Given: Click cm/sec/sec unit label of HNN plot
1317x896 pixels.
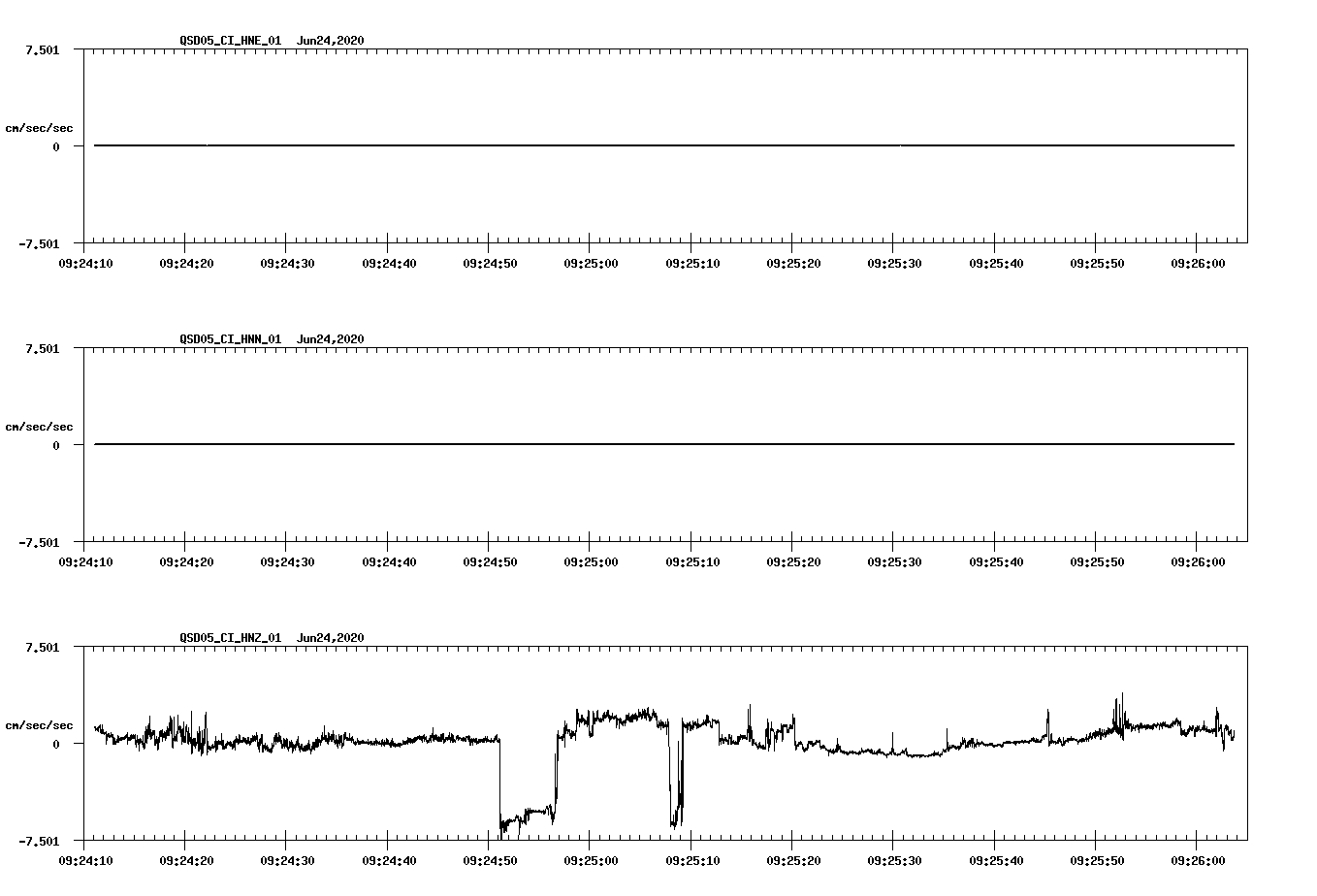Looking at the screenshot, I should [x=39, y=427].
